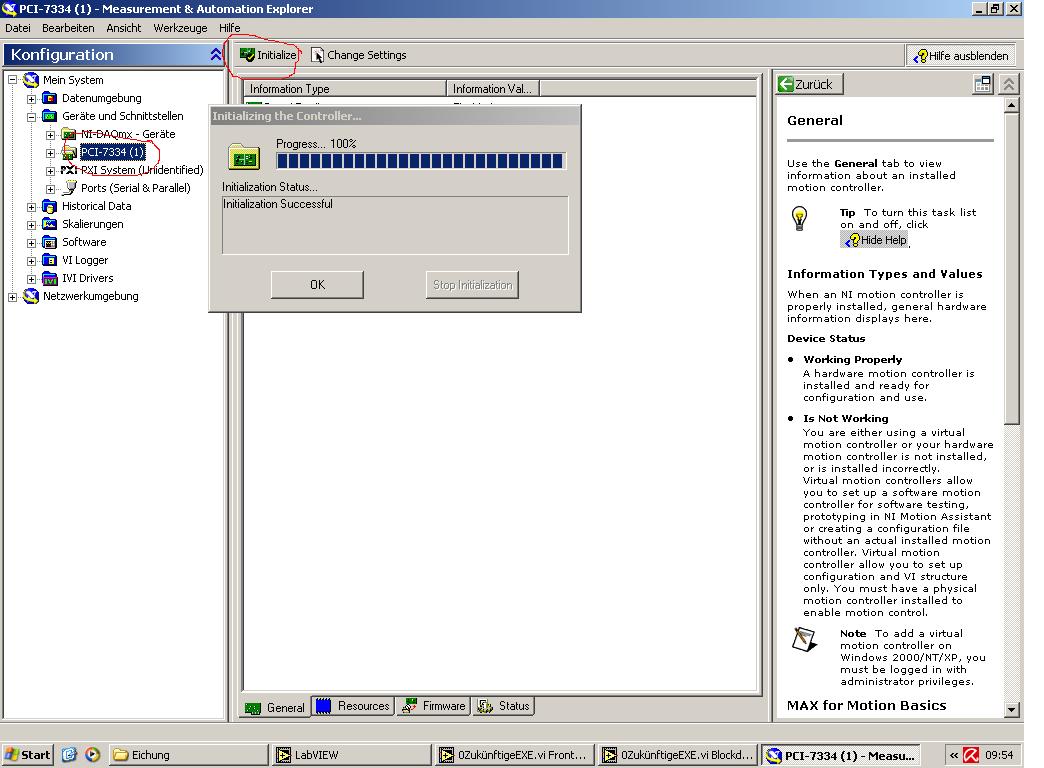Click the Stop Initialization button
1044x768 pixels.
click(x=472, y=285)
